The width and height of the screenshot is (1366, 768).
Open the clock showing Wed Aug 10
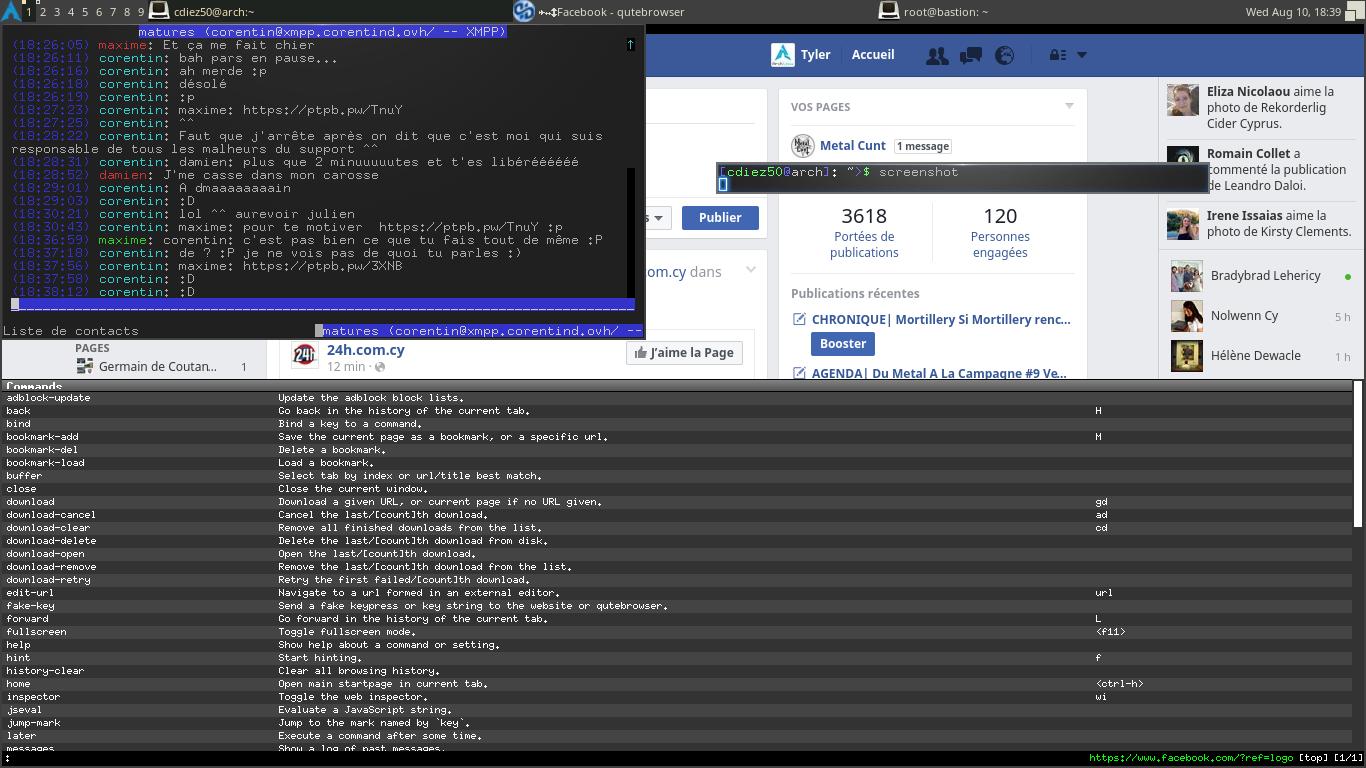pos(1293,12)
